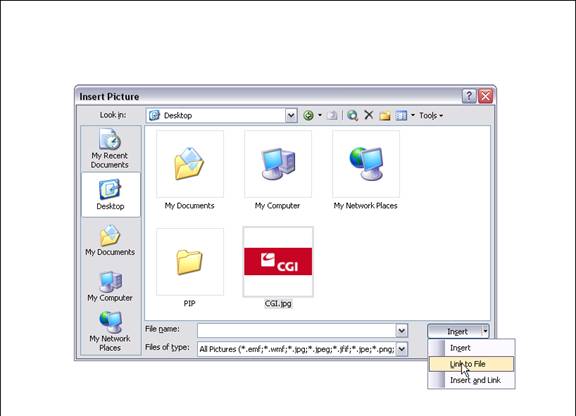
Task: Select My Computer in left sidebar
Action: [x=109, y=286]
